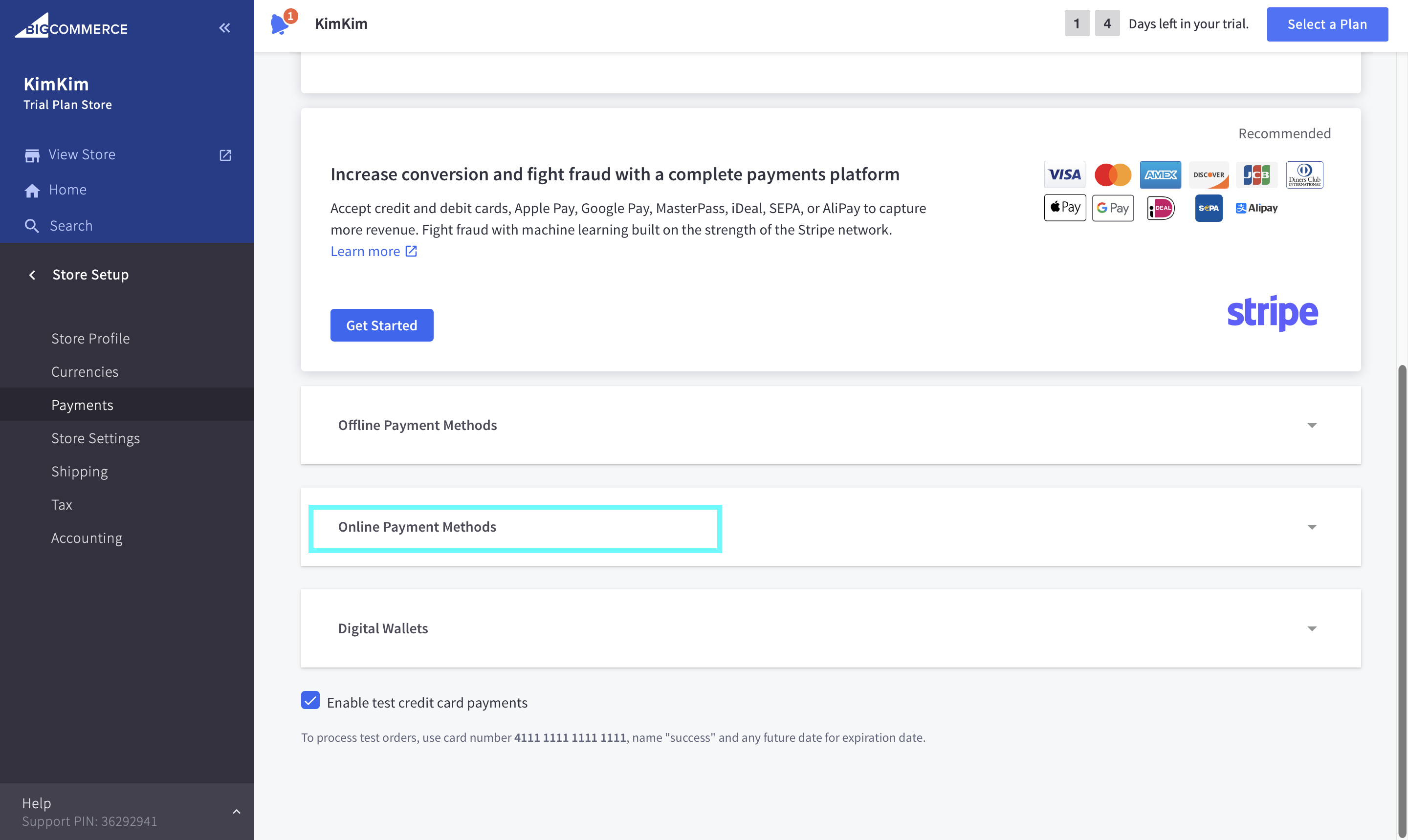Go back using Store Setup arrow

click(32, 275)
